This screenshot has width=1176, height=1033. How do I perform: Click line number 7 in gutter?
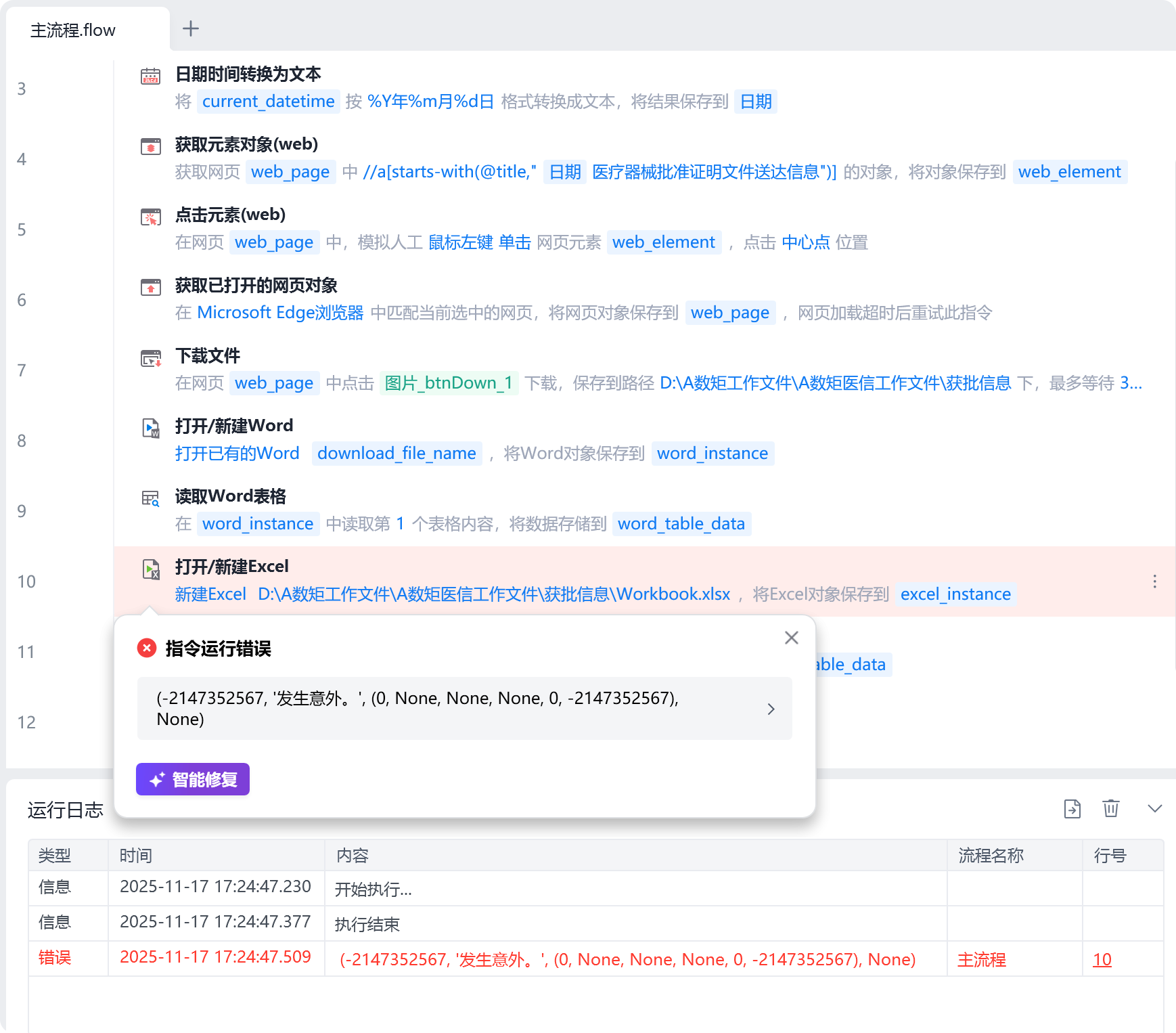(22, 370)
